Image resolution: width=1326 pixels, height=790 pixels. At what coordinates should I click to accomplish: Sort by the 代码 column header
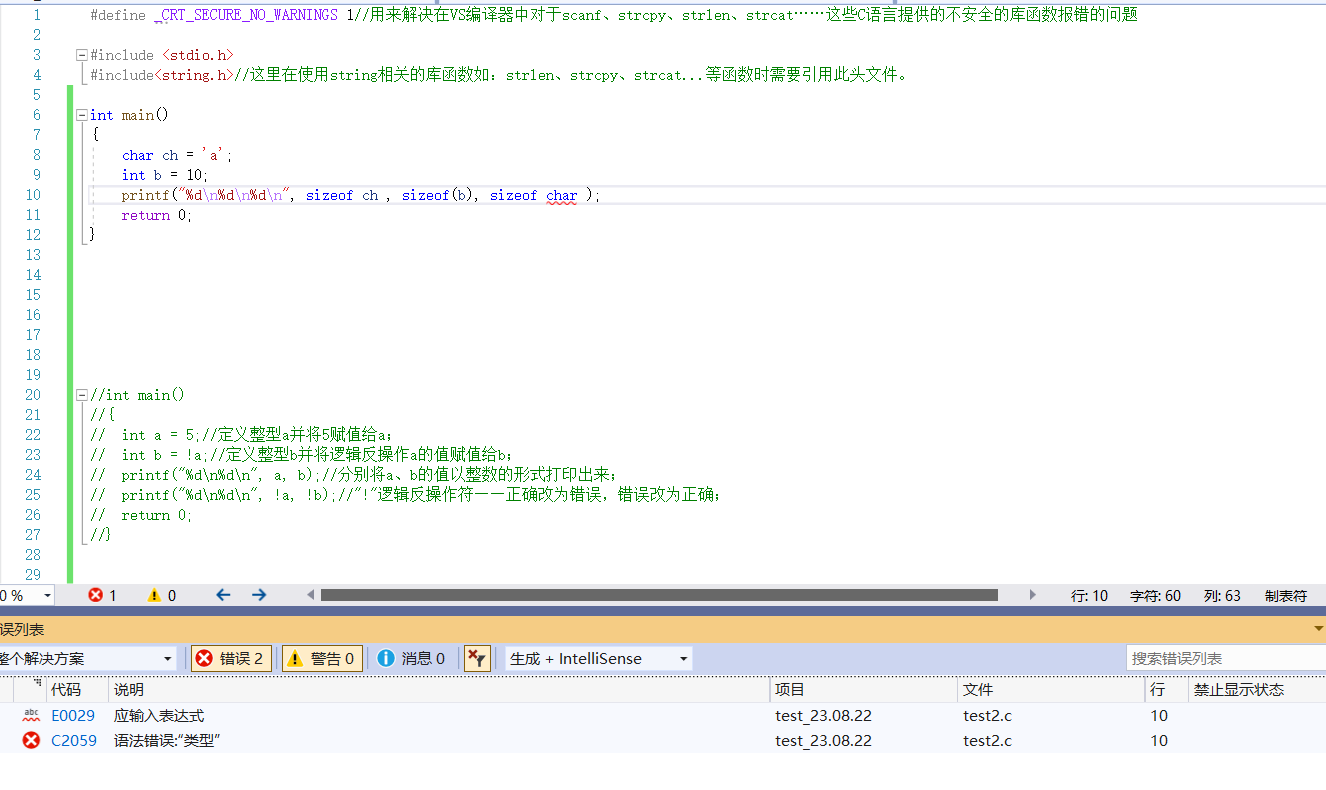point(78,689)
